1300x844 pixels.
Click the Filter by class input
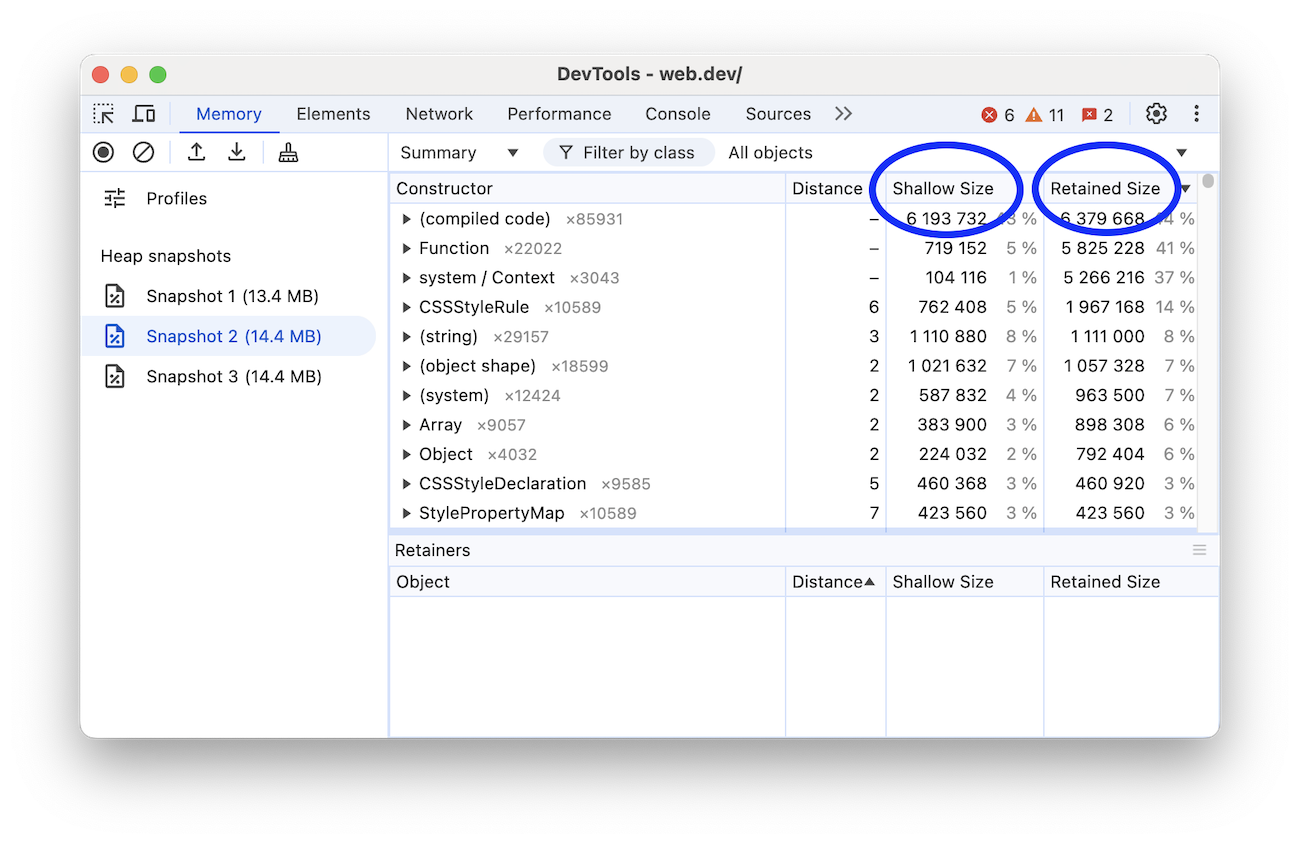tap(629, 152)
